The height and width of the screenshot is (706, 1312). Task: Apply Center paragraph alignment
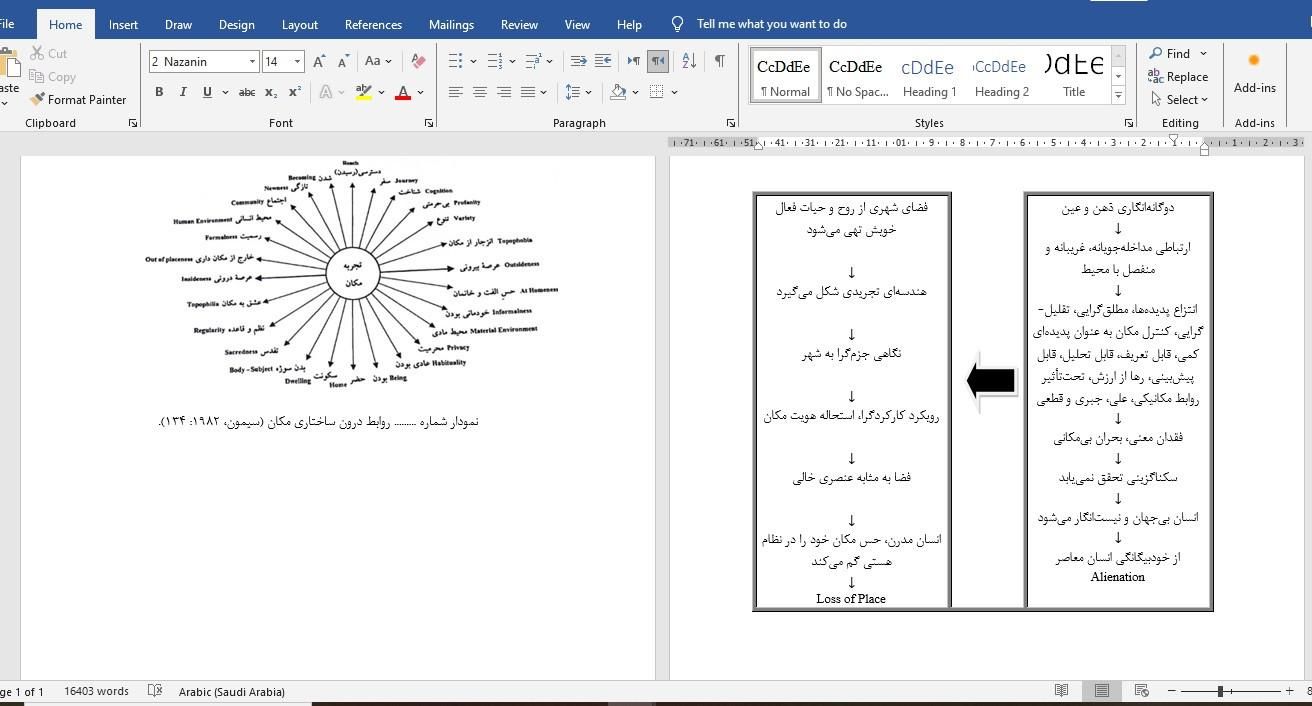pyautogui.click(x=480, y=92)
